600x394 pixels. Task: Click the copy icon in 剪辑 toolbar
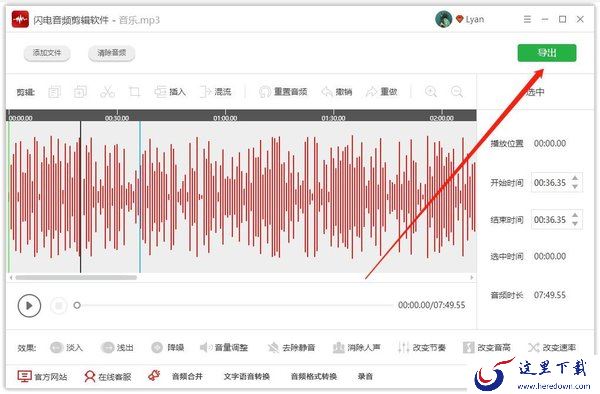click(x=54, y=92)
